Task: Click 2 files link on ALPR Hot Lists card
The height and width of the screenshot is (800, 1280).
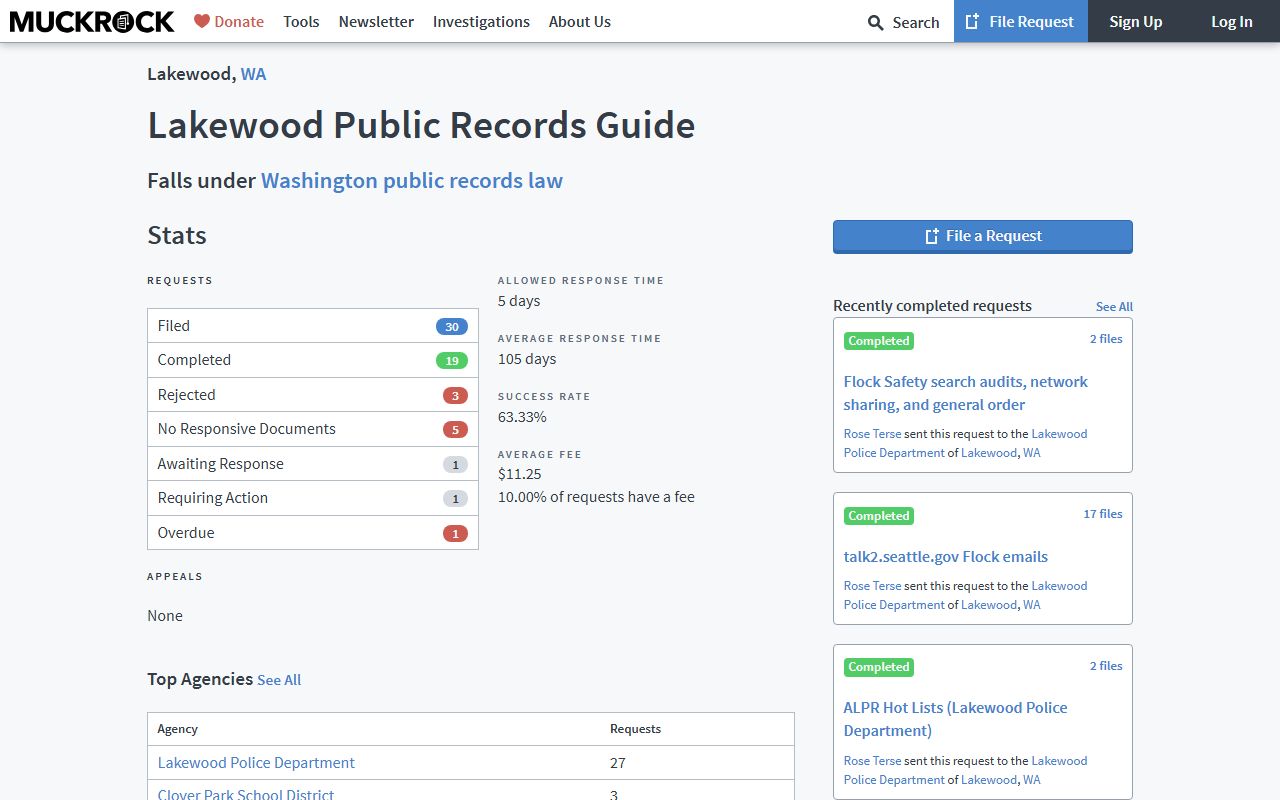Action: (1106, 666)
